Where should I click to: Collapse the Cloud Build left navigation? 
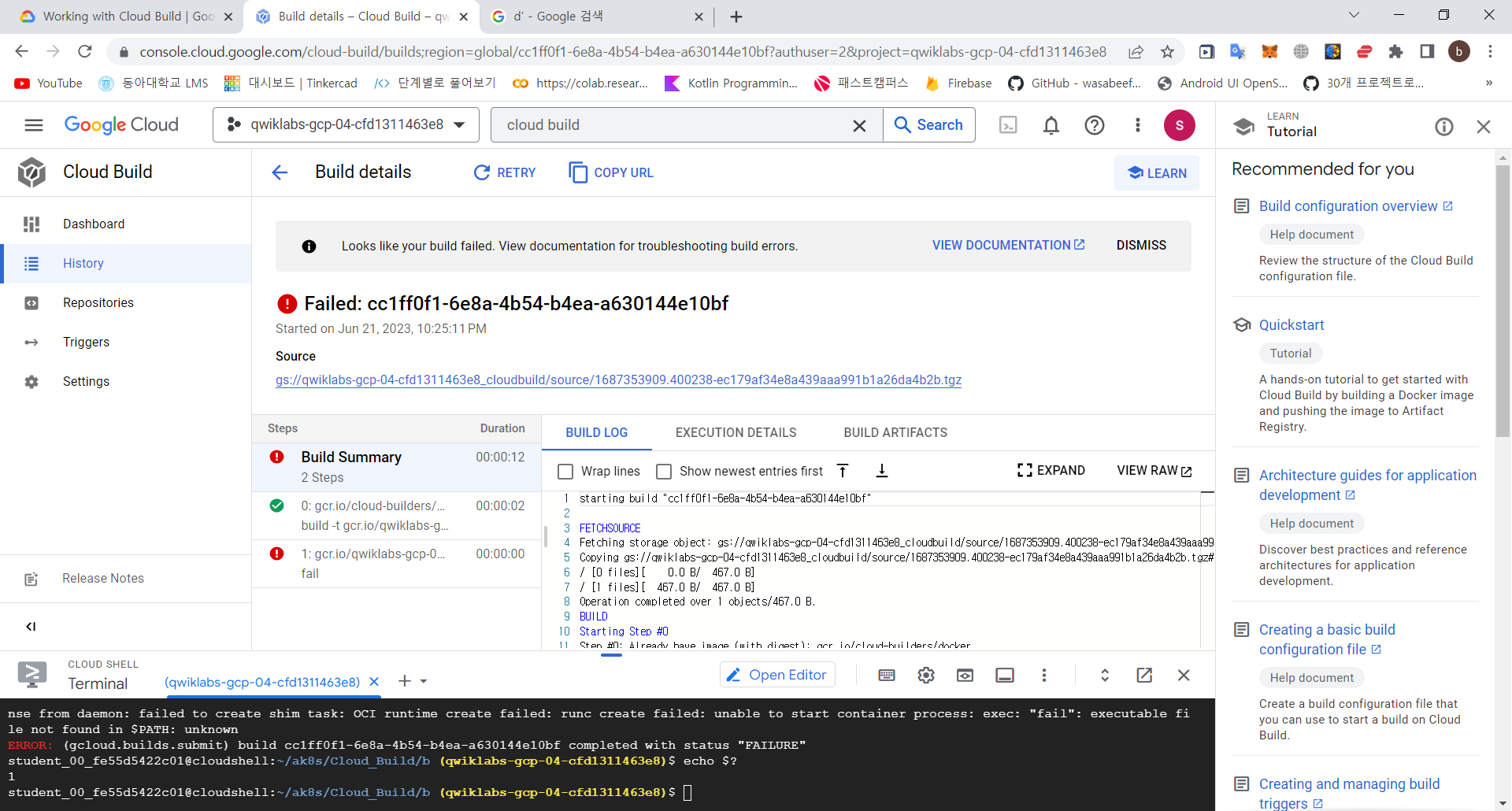(x=31, y=627)
